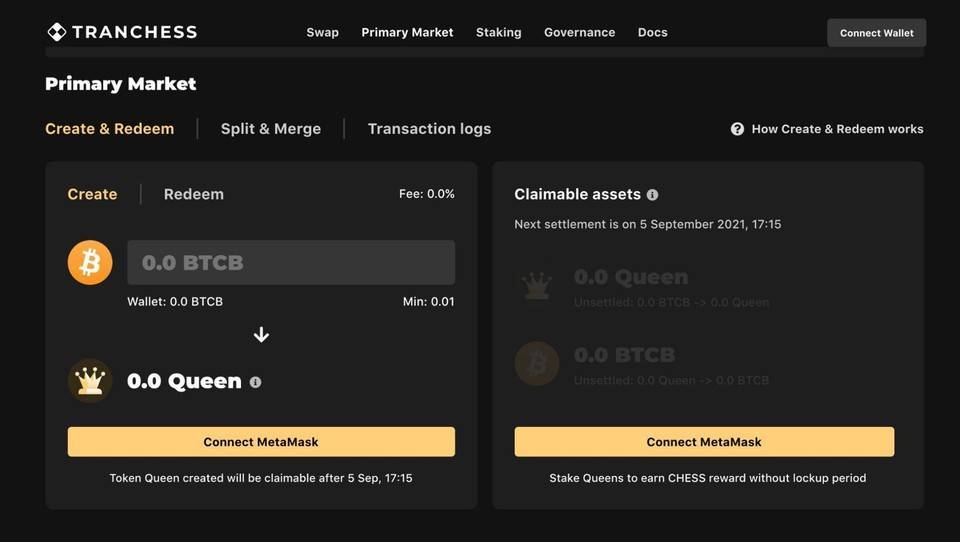Viewport: 960px width, 542px height.
Task: Open the Governance section
Action: coord(579,32)
